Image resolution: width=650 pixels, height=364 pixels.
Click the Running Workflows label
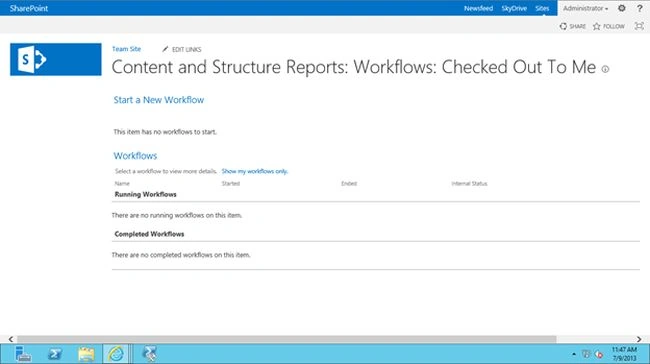(x=146, y=194)
